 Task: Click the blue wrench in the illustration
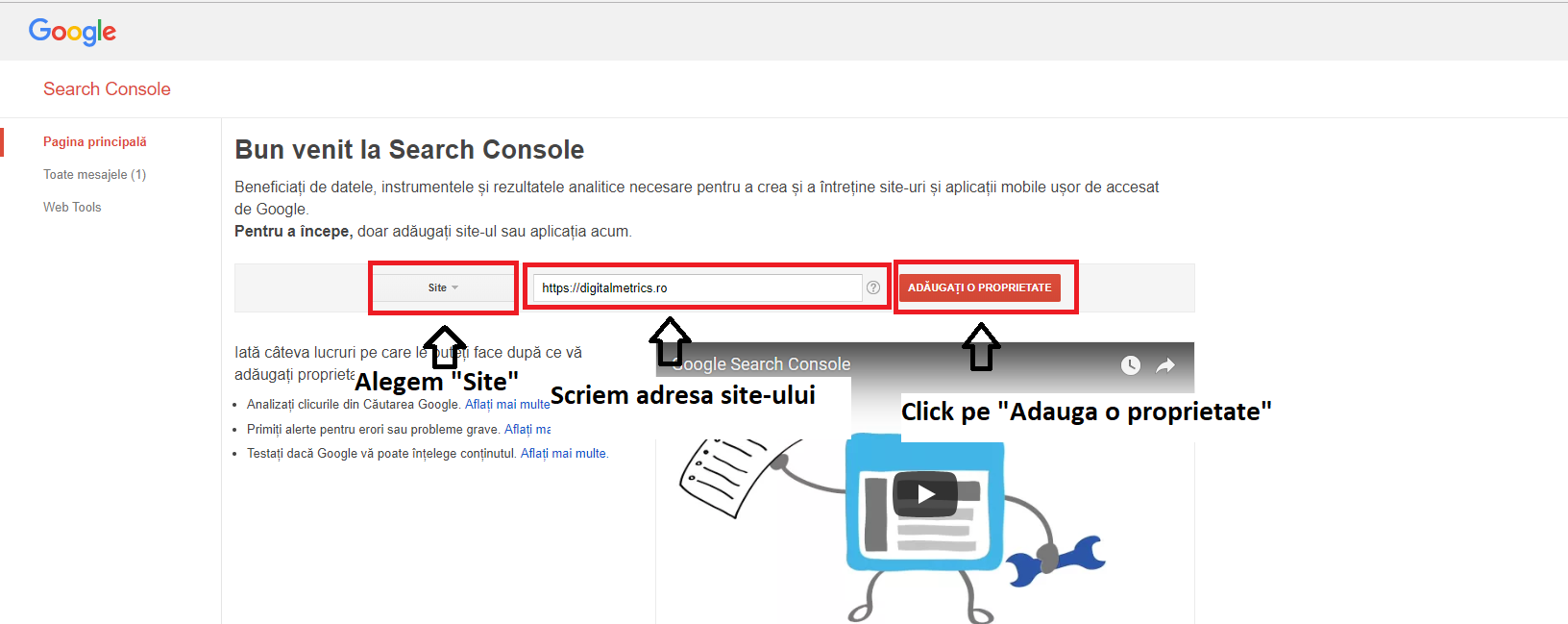1069,560
